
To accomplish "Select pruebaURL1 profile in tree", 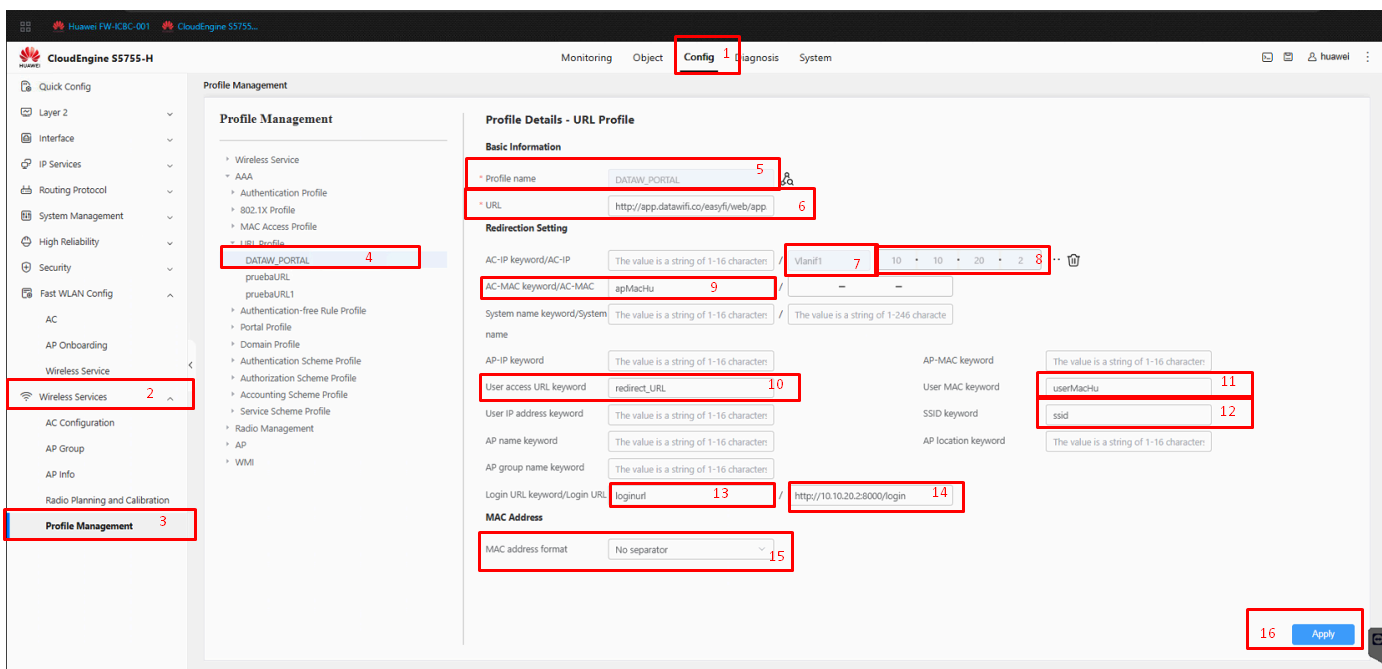I will [x=270, y=294].
